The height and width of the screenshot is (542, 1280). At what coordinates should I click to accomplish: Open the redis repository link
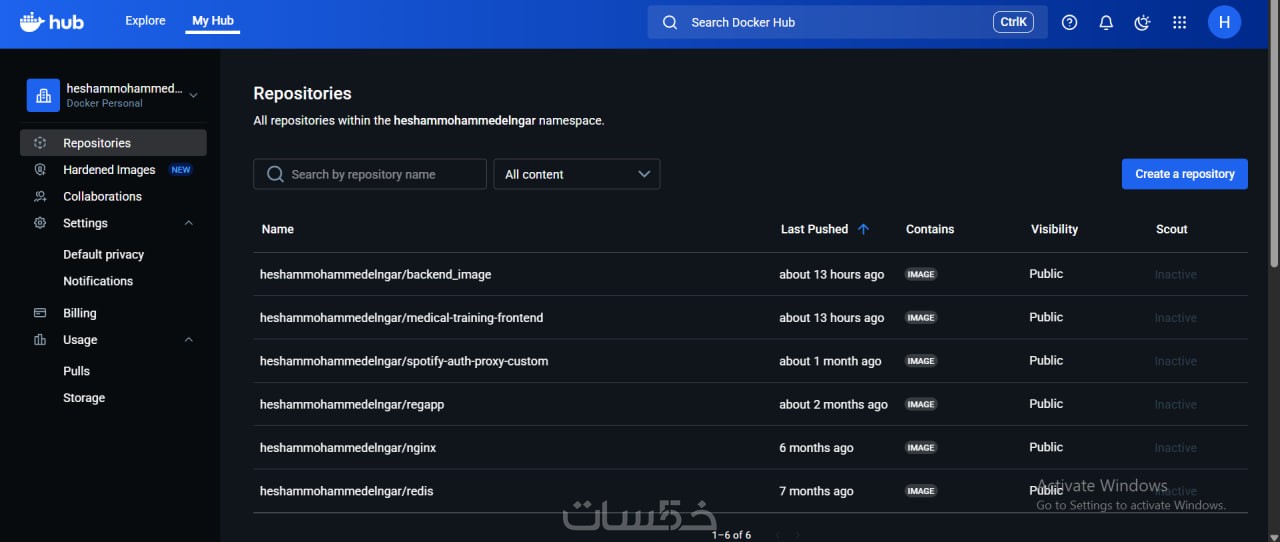tap(346, 491)
